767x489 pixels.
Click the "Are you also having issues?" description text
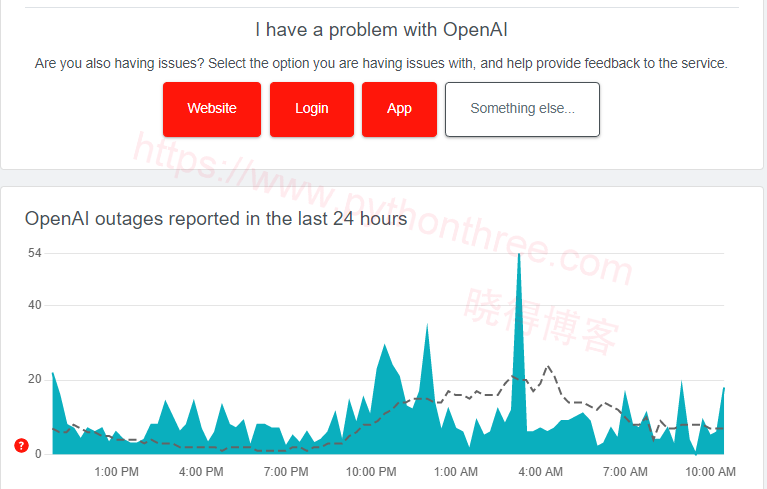tap(381, 64)
